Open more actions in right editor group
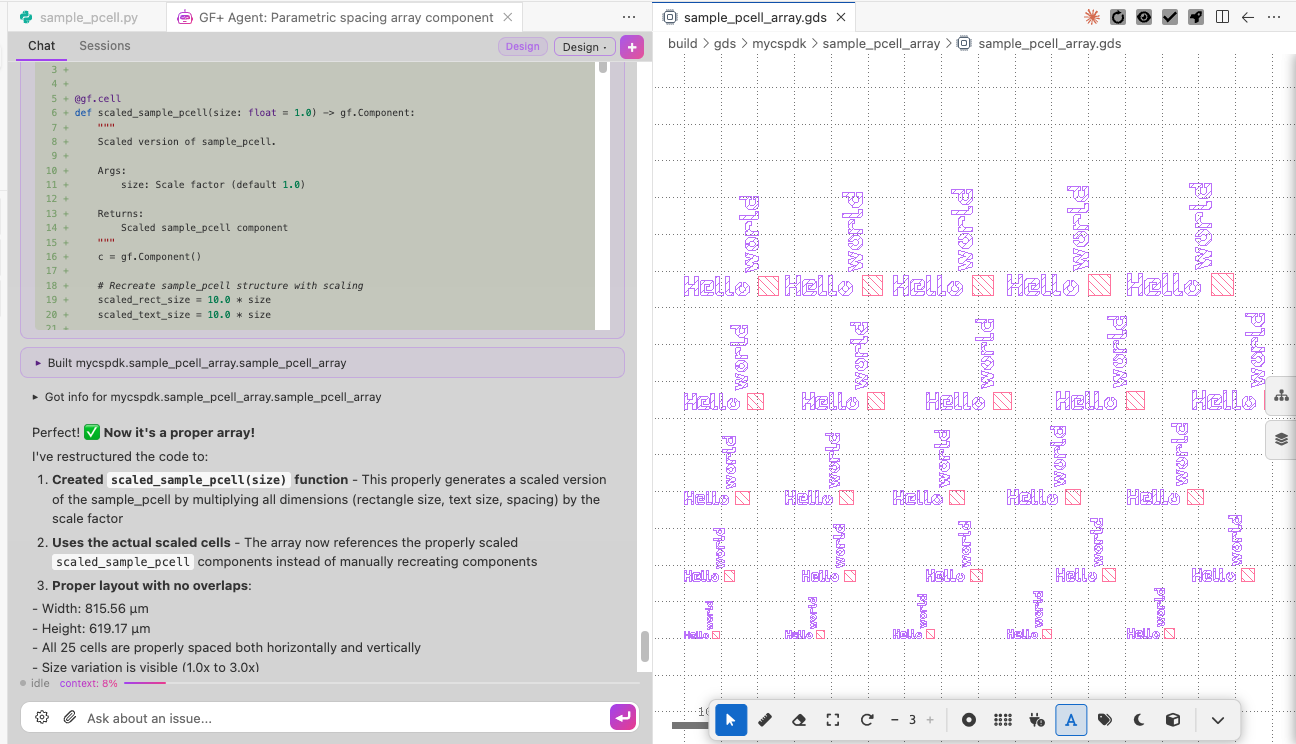 pyautogui.click(x=1274, y=17)
